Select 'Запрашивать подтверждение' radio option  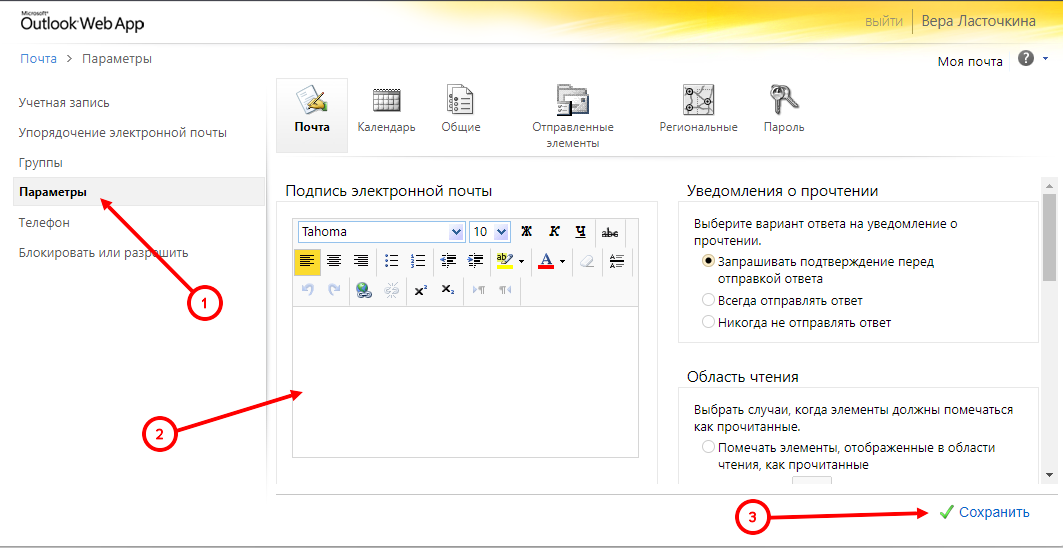[x=709, y=261]
